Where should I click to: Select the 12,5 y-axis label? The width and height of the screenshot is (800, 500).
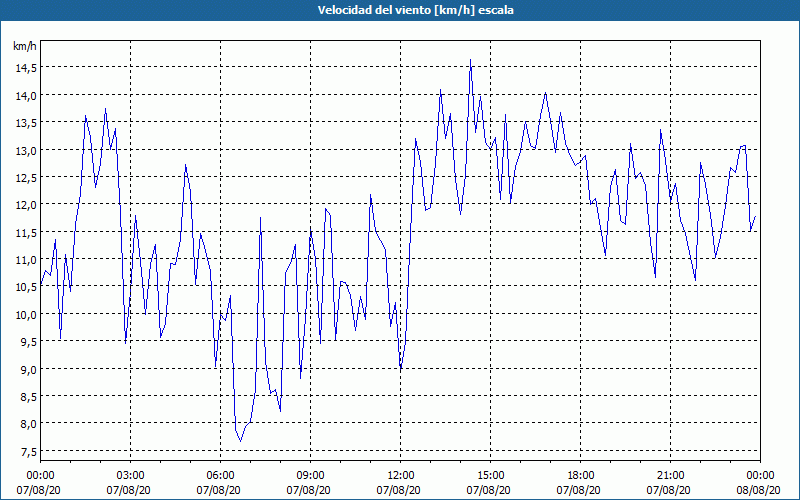coord(25,178)
